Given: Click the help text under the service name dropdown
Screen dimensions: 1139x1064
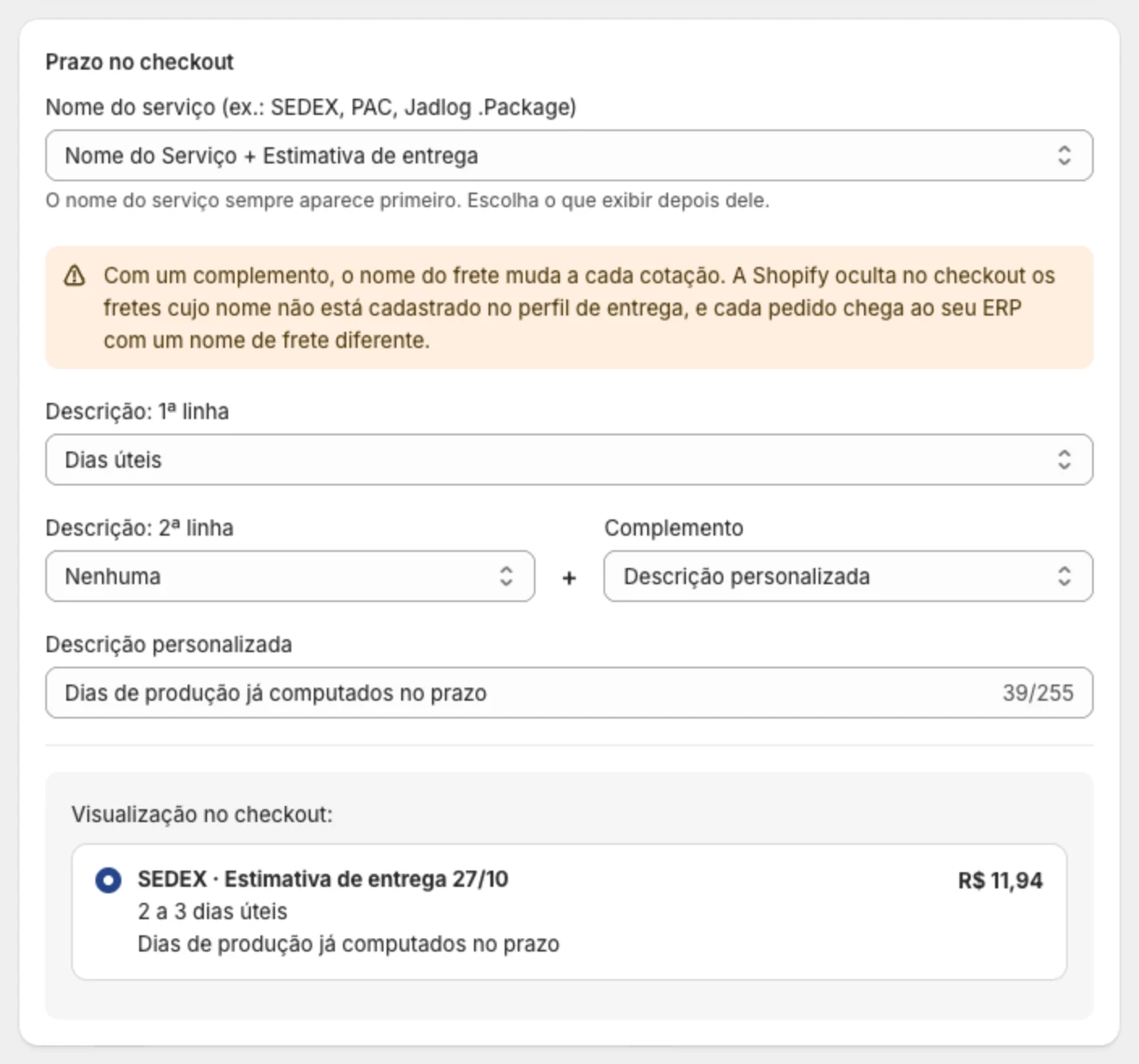Looking at the screenshot, I should coord(407,201).
